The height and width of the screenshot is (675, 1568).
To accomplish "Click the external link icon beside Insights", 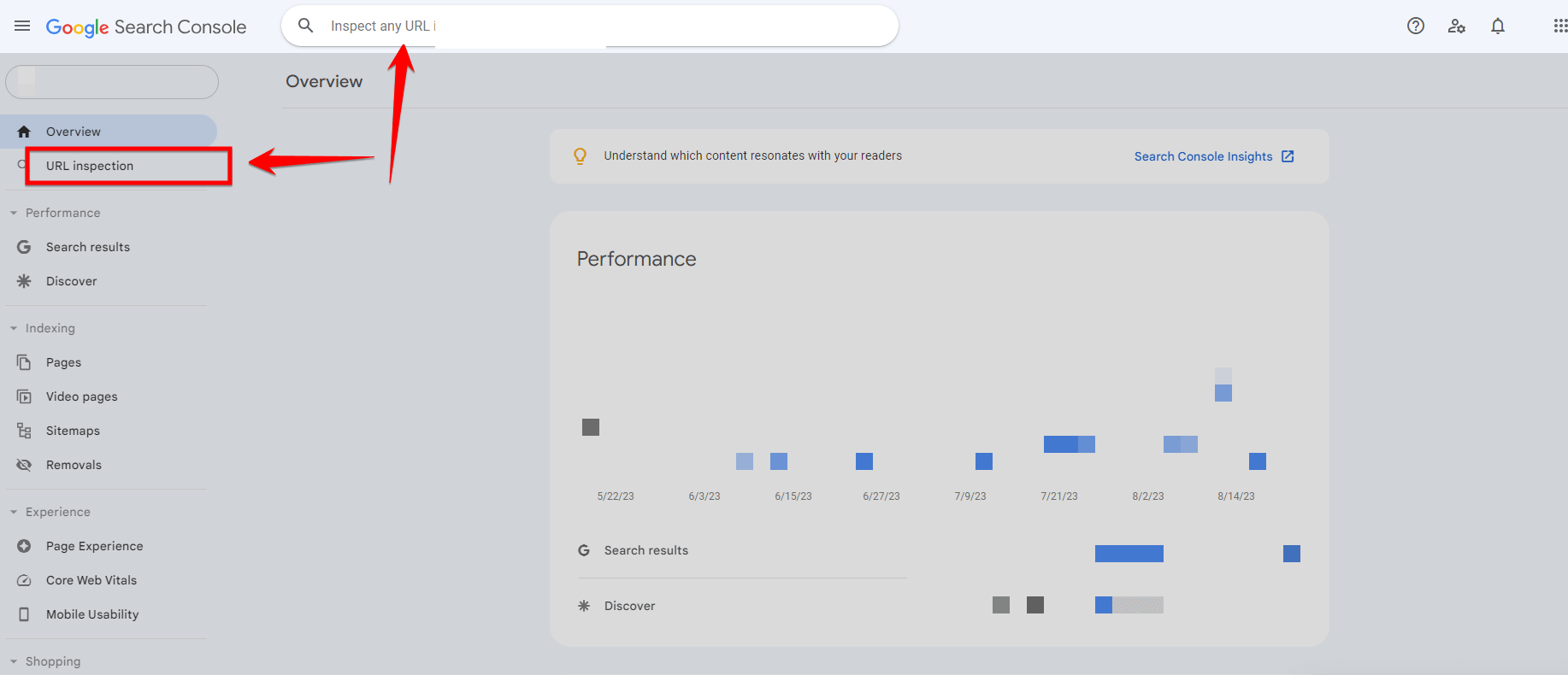I will click(1288, 156).
